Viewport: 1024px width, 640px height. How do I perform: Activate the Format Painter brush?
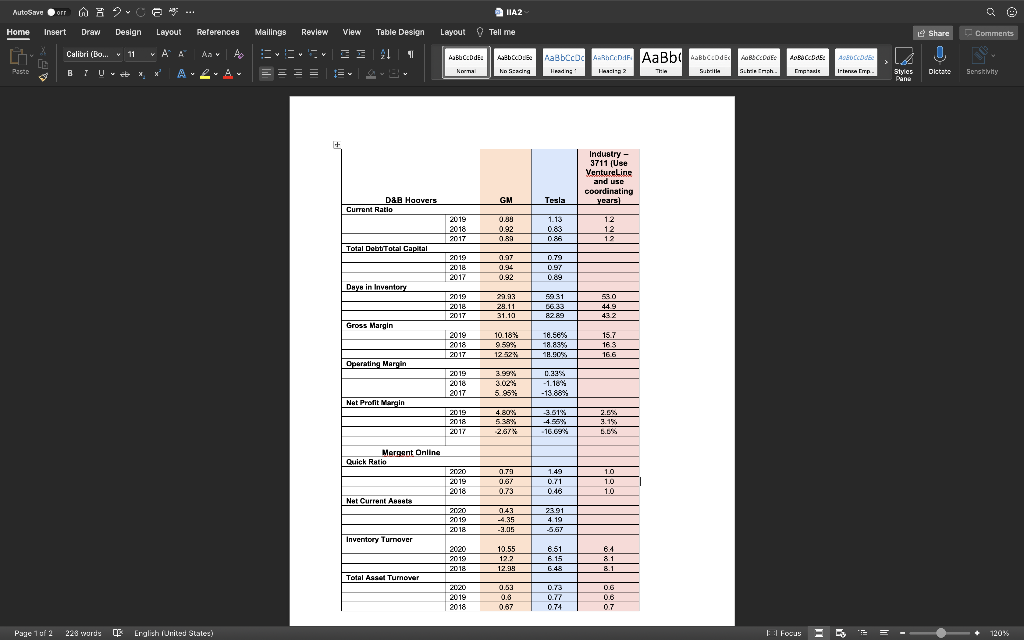tap(43, 77)
